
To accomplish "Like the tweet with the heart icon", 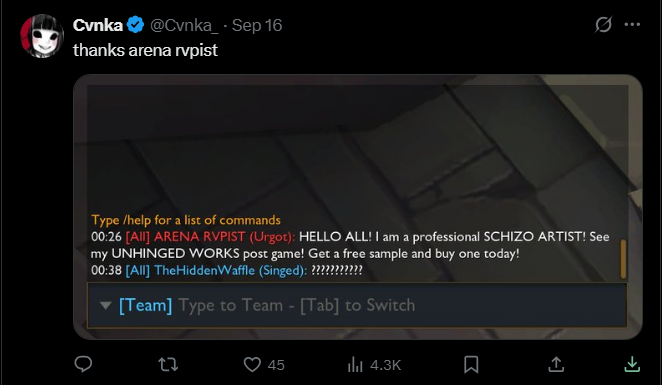I will (x=252, y=364).
